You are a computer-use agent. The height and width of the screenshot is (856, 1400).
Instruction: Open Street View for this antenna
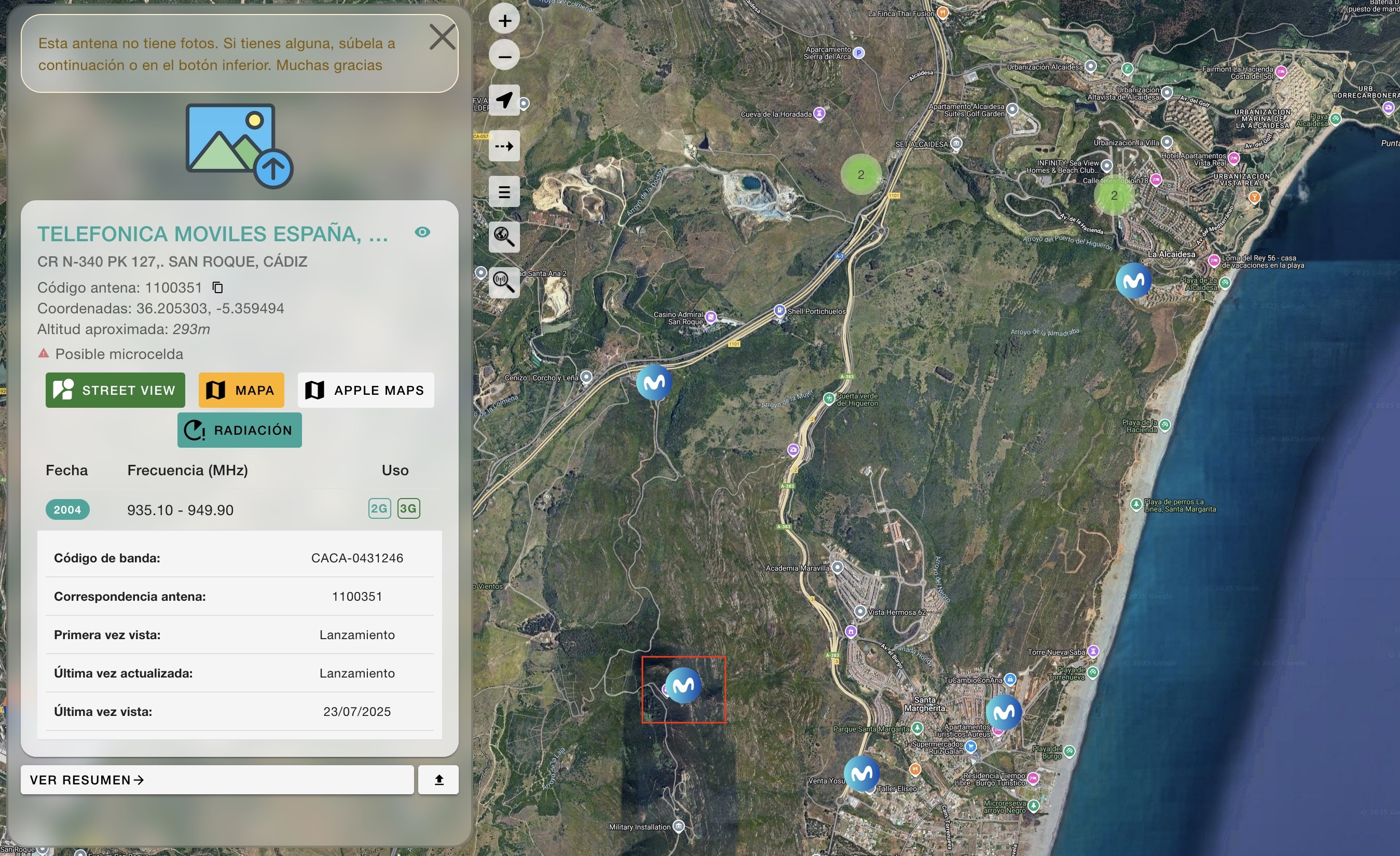coord(115,390)
